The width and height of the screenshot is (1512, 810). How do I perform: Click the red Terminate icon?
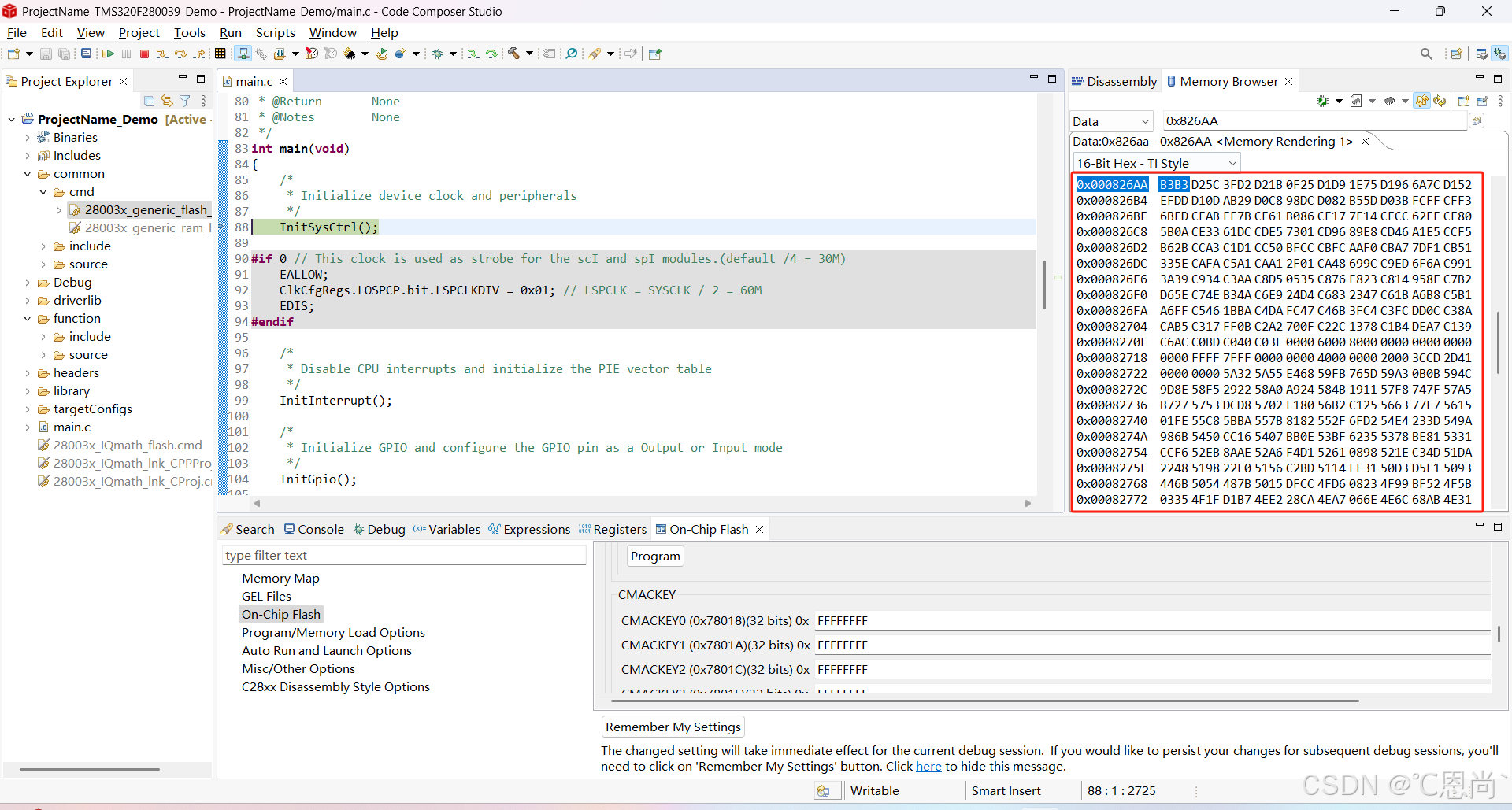coord(144,54)
